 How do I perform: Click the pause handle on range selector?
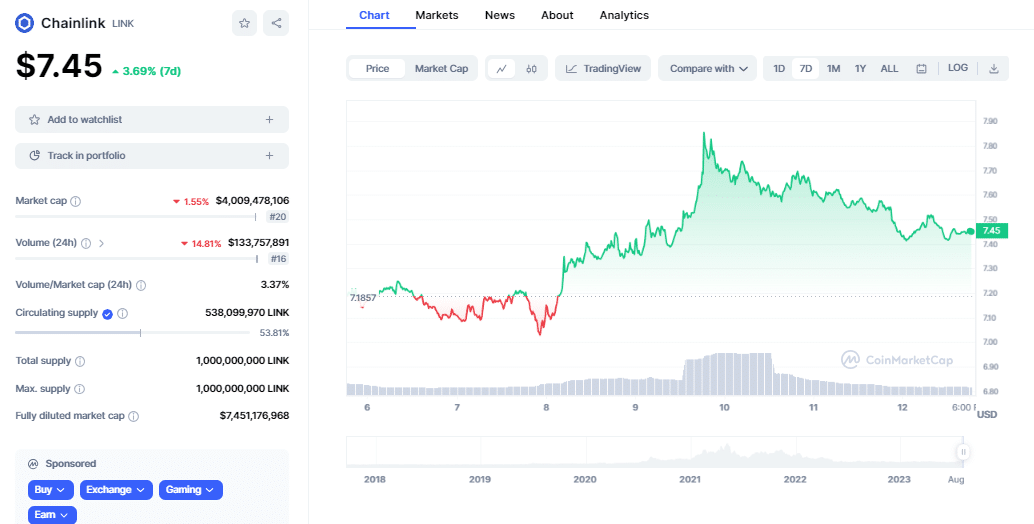(963, 451)
